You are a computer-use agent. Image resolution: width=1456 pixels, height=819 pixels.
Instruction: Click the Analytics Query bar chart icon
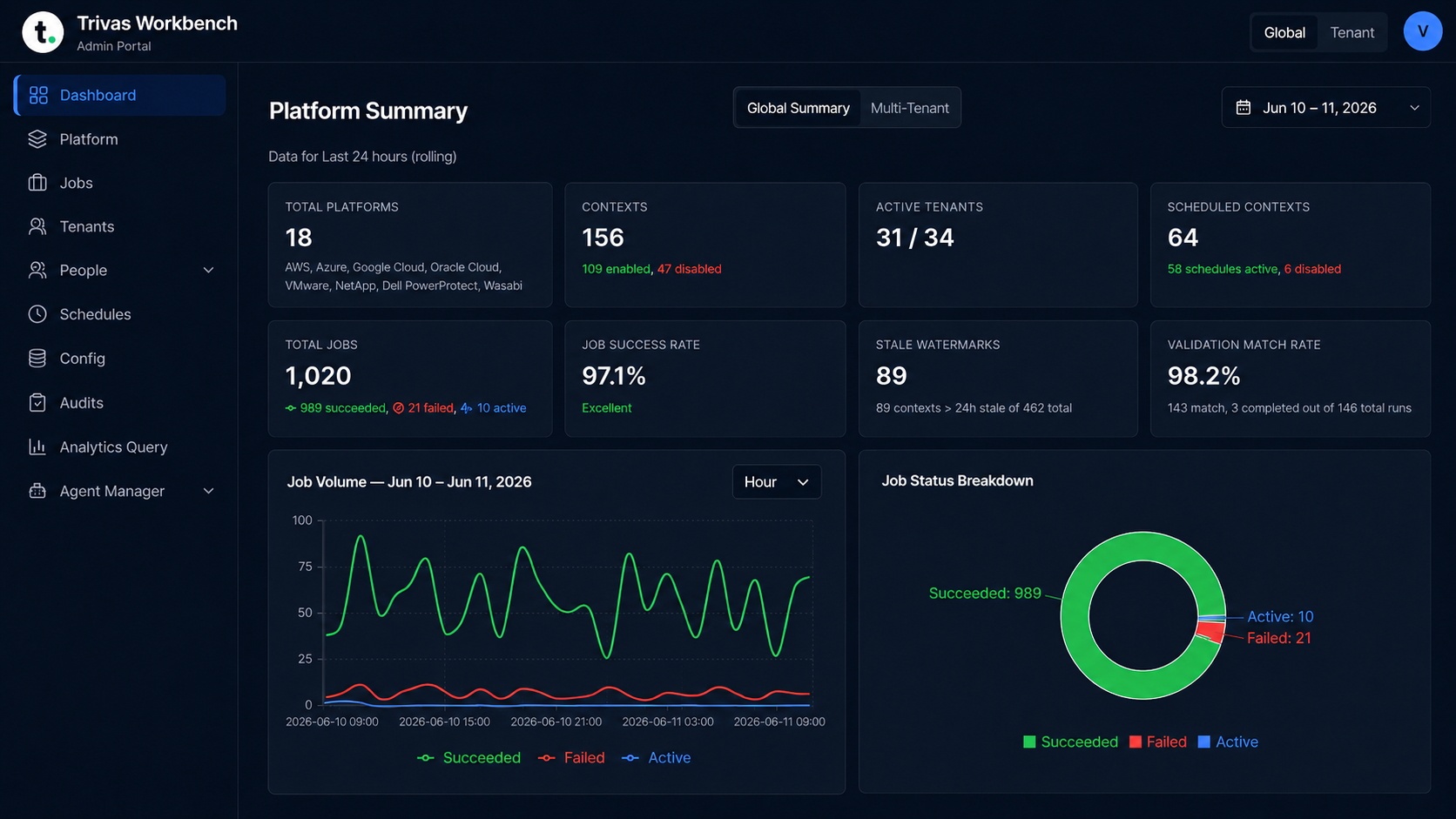tap(37, 446)
